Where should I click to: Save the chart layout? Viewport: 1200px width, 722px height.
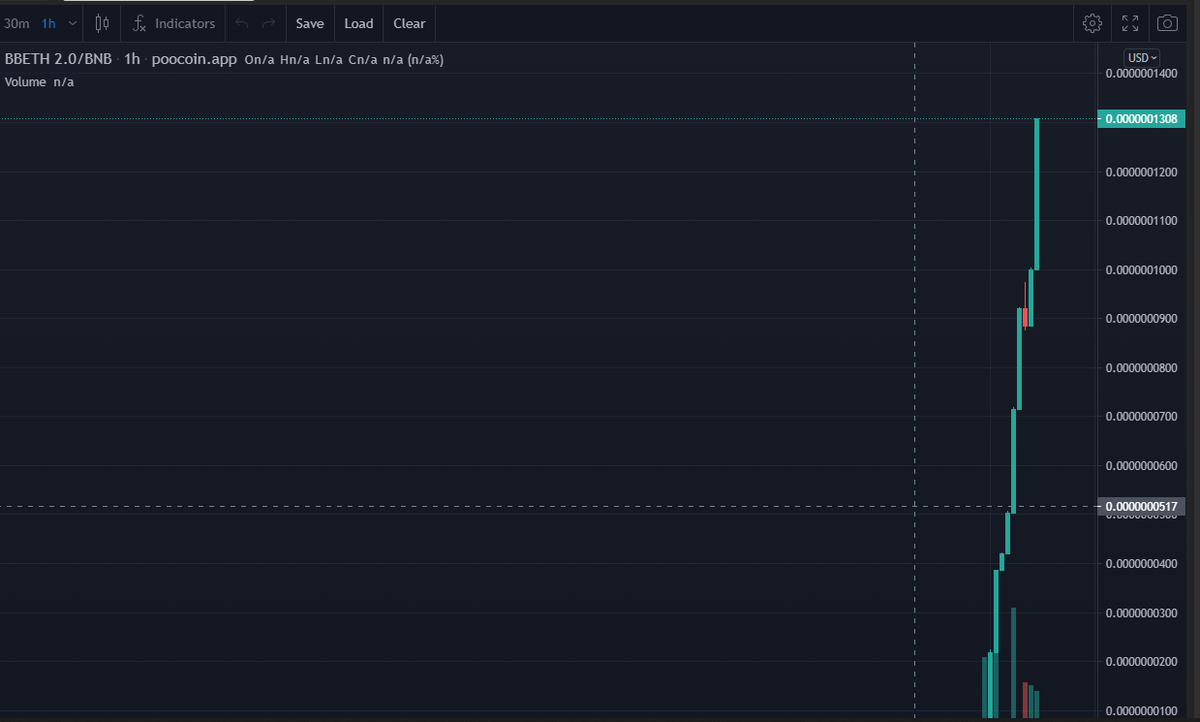(x=309, y=23)
